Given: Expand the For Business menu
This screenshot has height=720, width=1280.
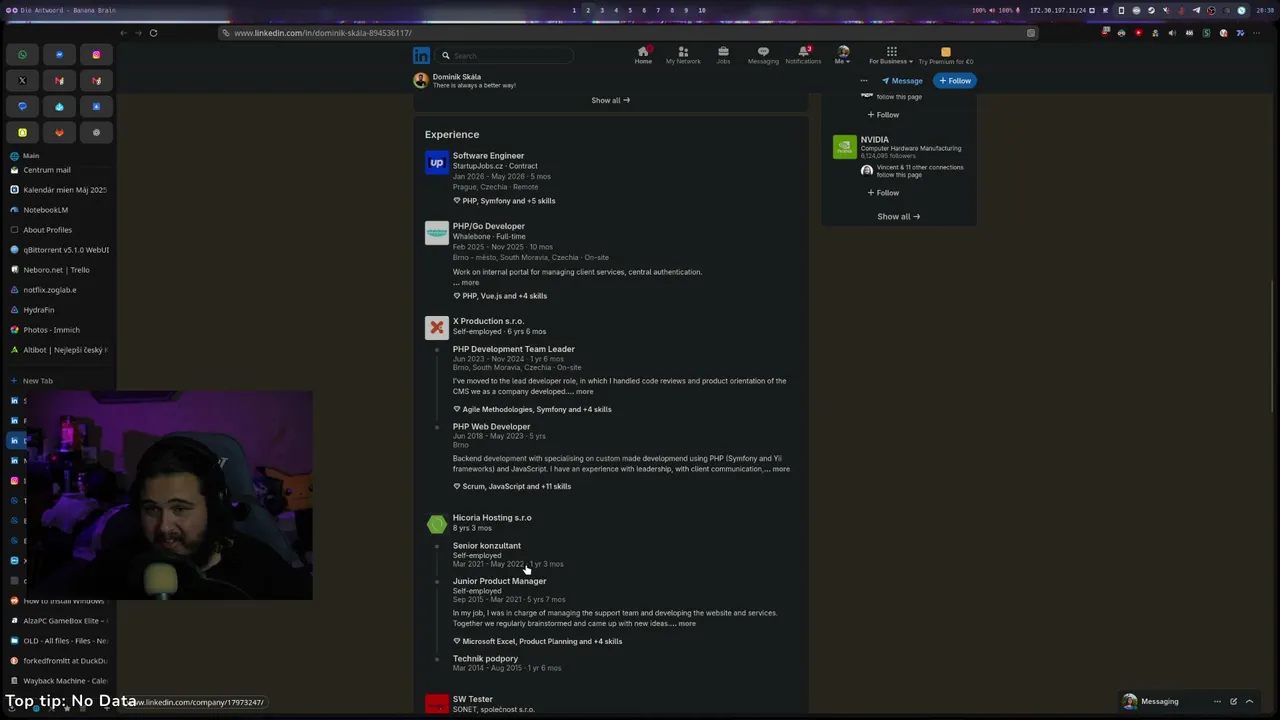Looking at the screenshot, I should (x=891, y=56).
